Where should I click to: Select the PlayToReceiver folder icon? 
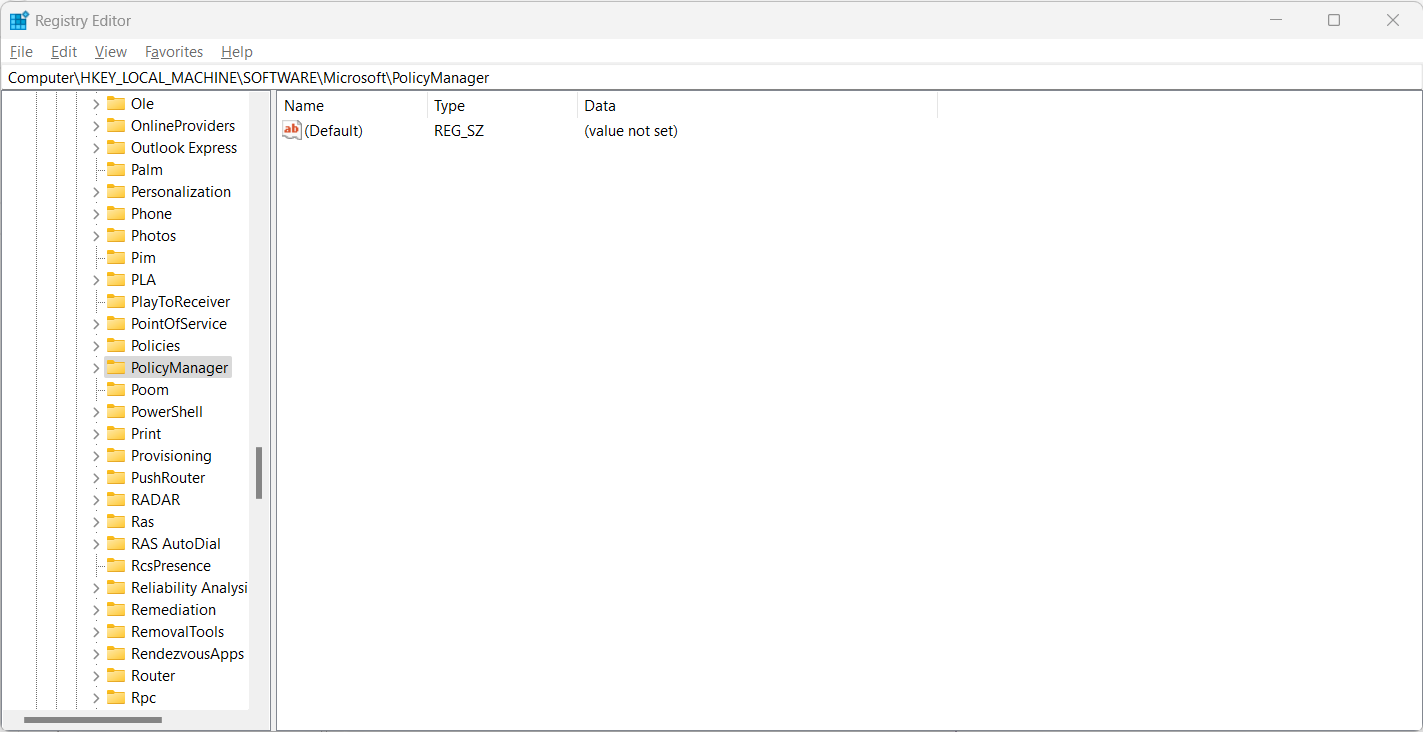coord(116,302)
